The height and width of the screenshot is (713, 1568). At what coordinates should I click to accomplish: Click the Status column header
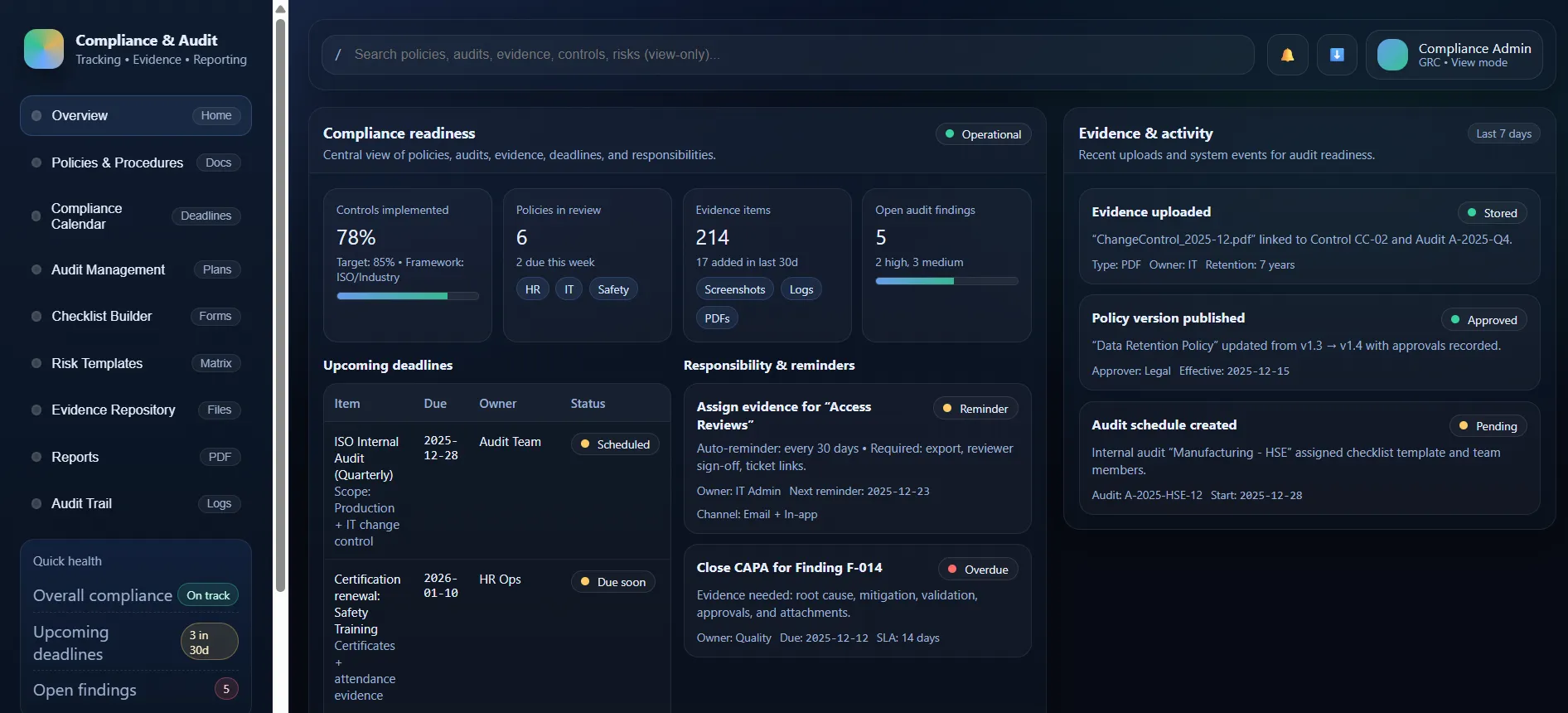588,404
